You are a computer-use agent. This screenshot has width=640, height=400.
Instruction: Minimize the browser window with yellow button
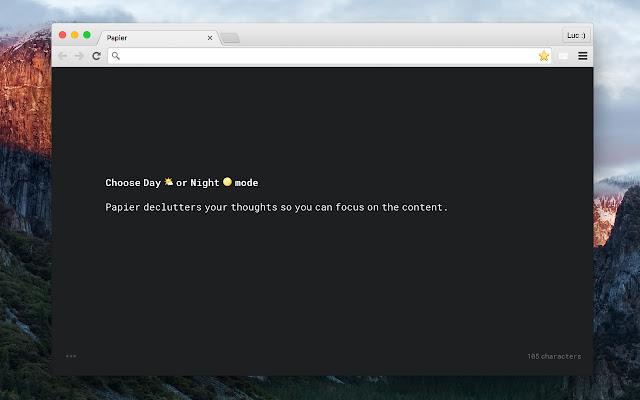[x=74, y=35]
